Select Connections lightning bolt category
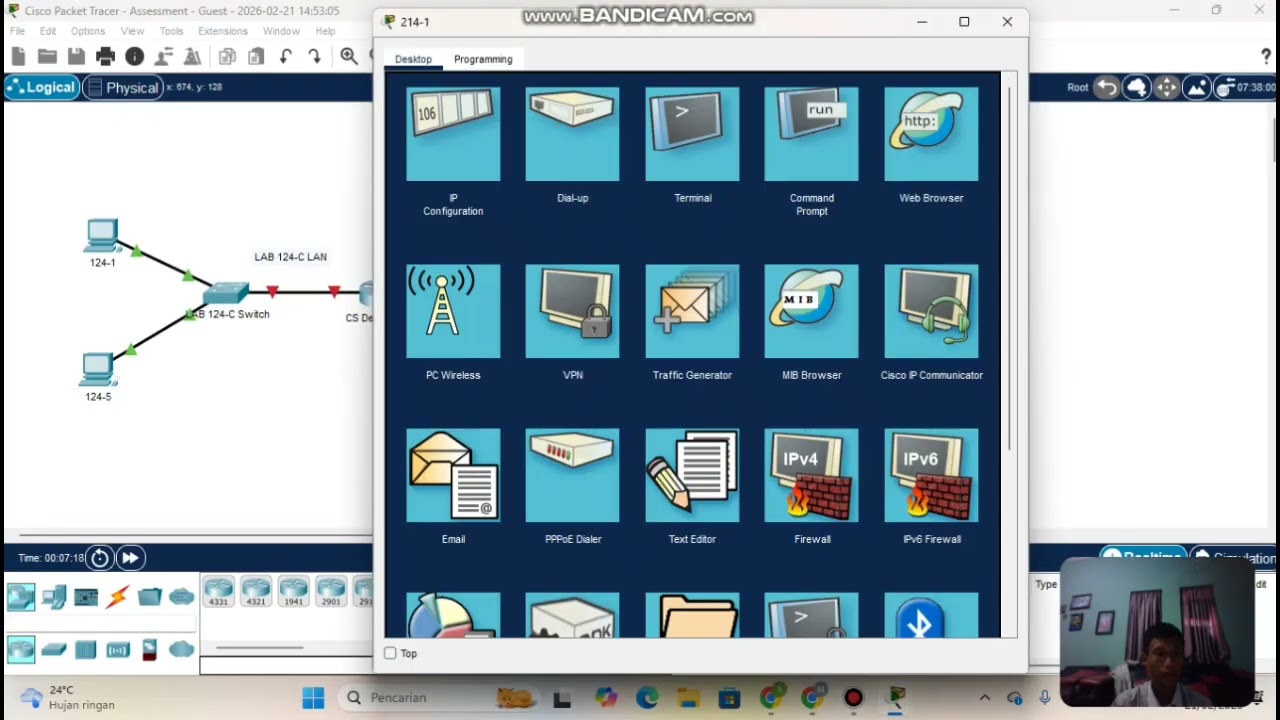1280x720 pixels. pyautogui.click(x=118, y=597)
